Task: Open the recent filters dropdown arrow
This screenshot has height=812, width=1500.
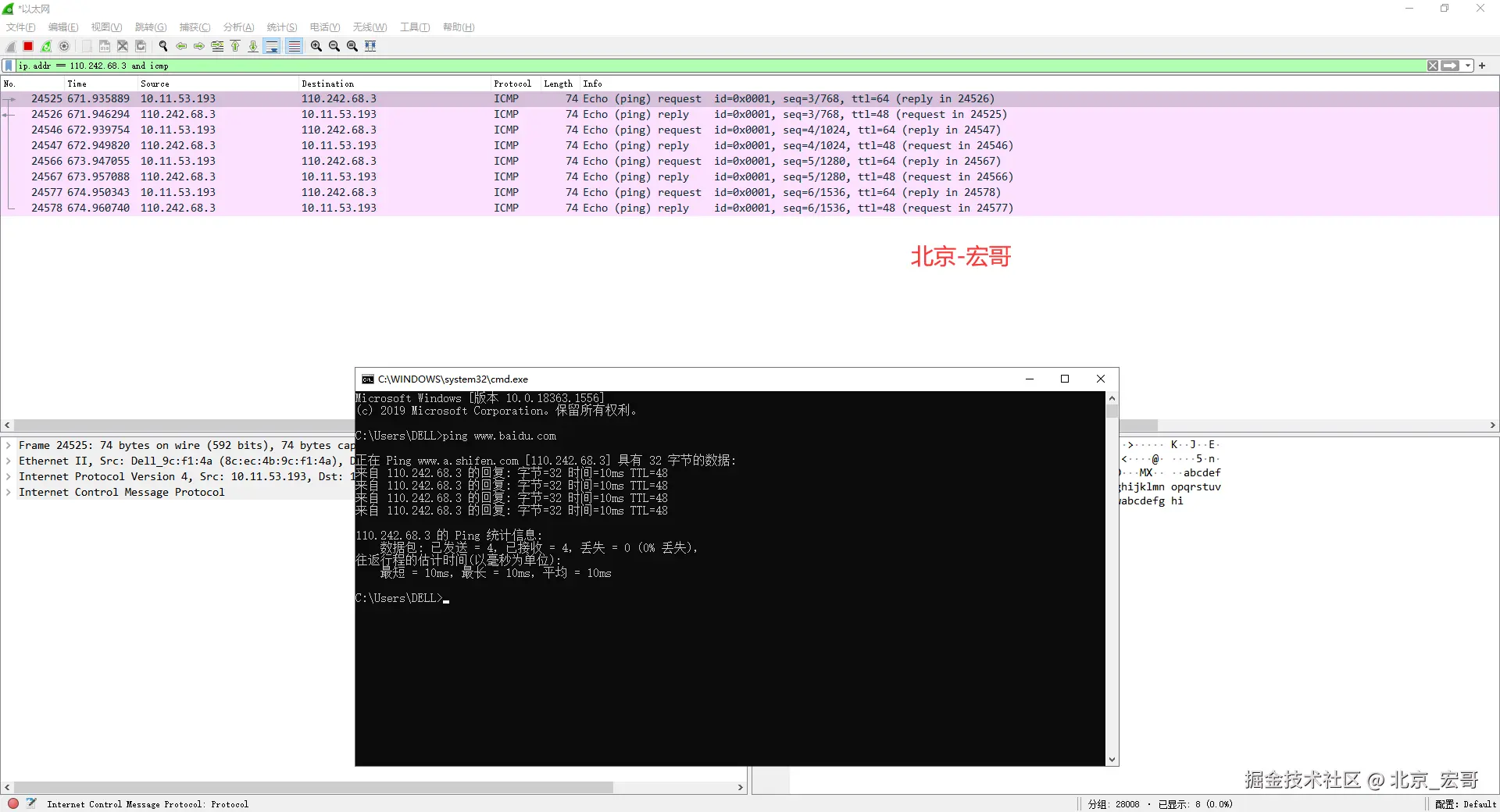Action: click(x=1468, y=66)
